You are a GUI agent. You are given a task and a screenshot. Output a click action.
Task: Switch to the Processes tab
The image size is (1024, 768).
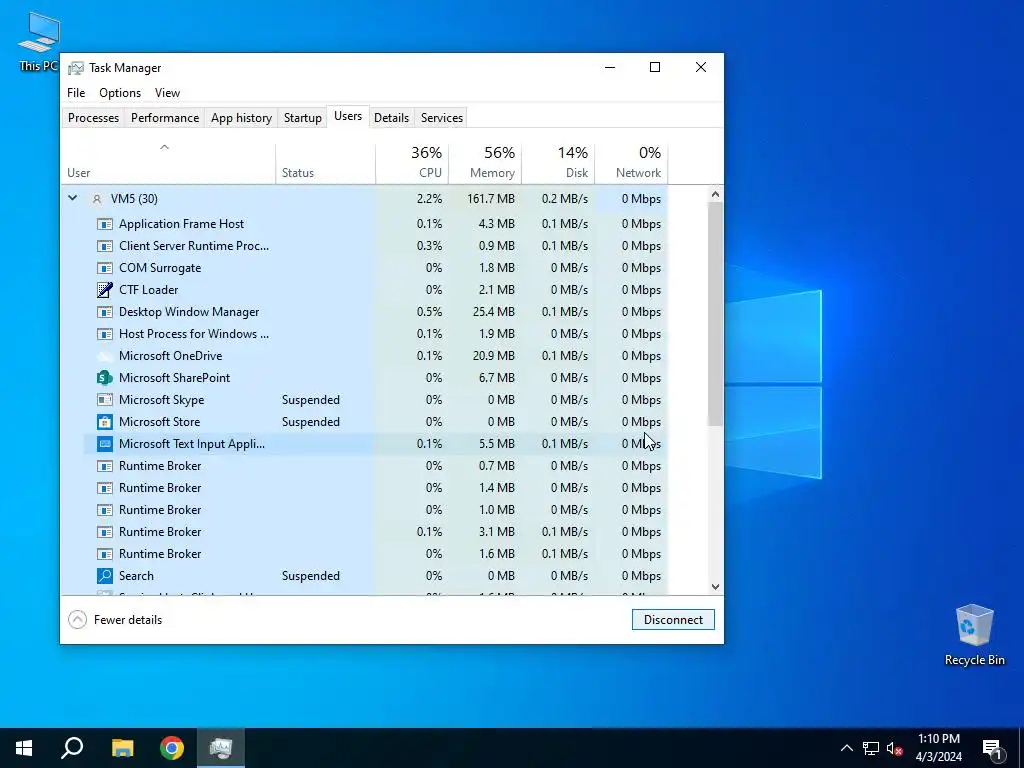tap(93, 118)
